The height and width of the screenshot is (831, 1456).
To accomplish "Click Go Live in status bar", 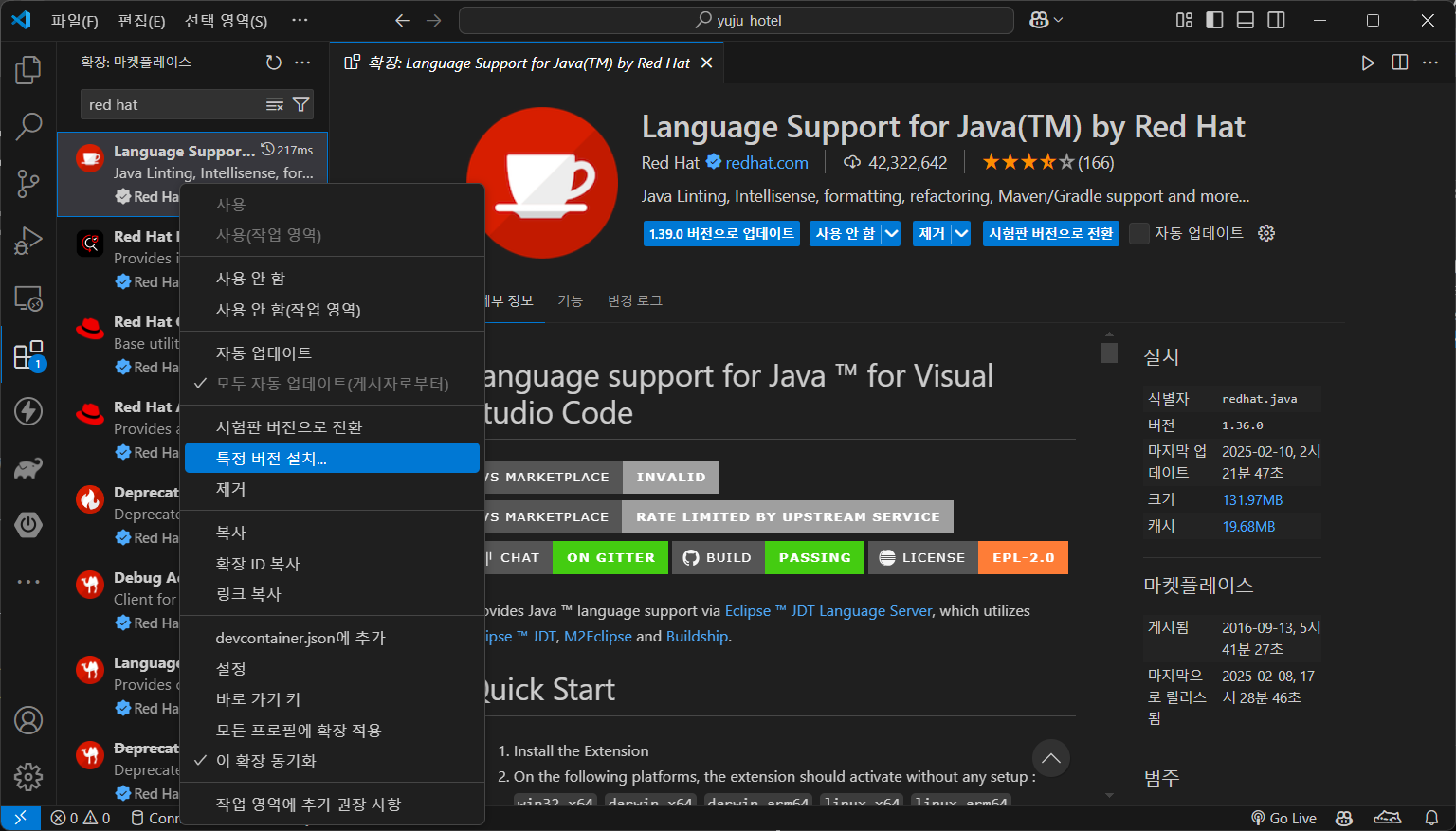I will pyautogui.click(x=1284, y=818).
